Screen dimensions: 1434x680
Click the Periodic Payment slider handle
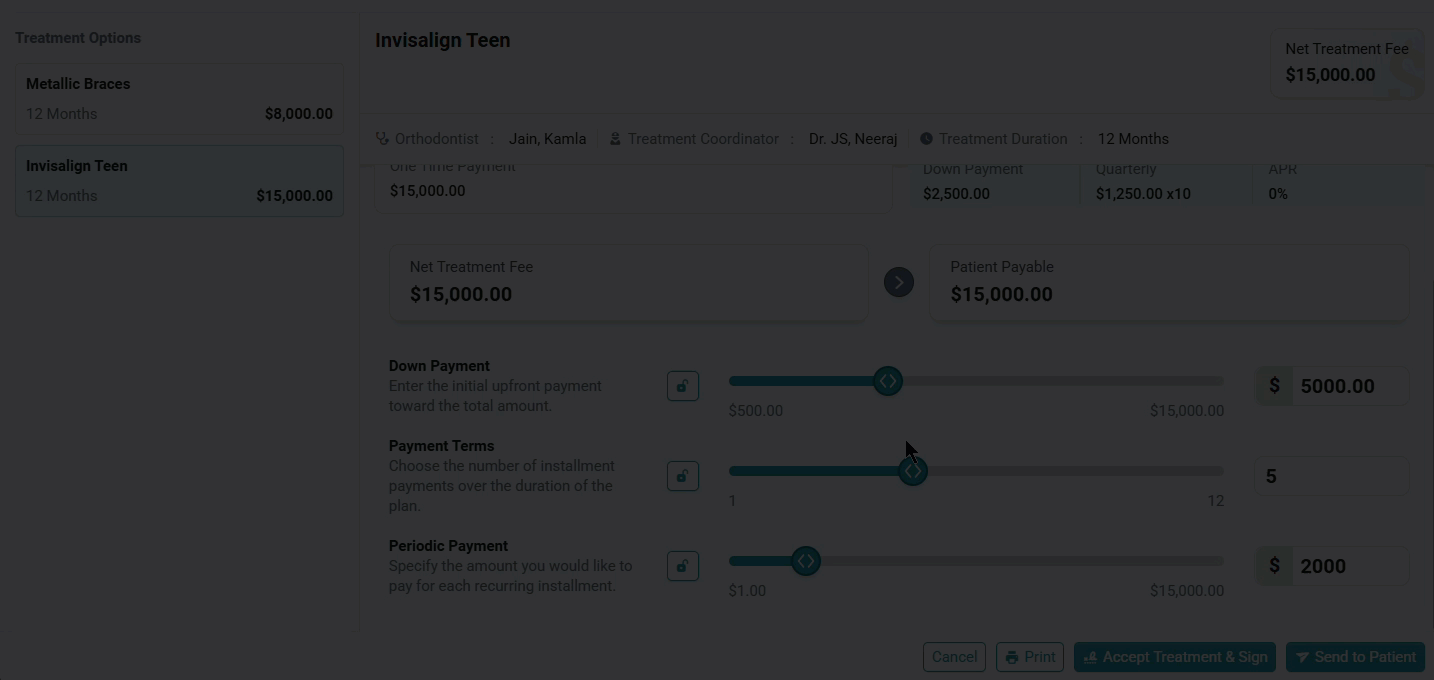[806, 561]
